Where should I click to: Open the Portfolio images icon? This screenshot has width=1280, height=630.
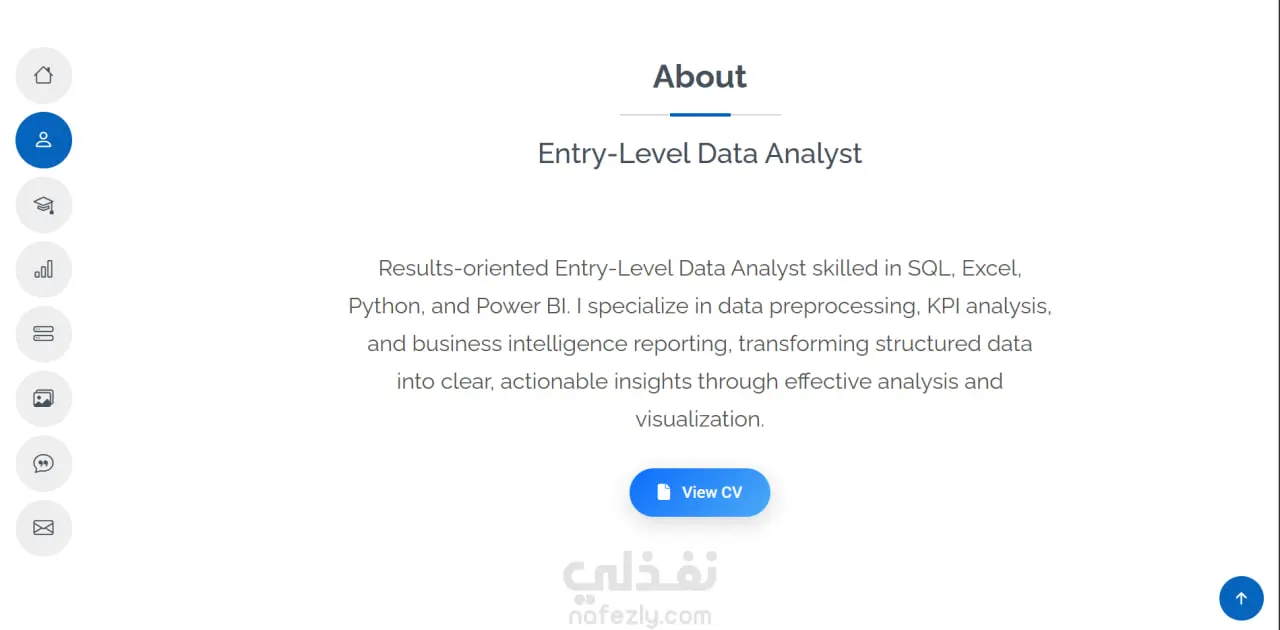pyautogui.click(x=43, y=399)
